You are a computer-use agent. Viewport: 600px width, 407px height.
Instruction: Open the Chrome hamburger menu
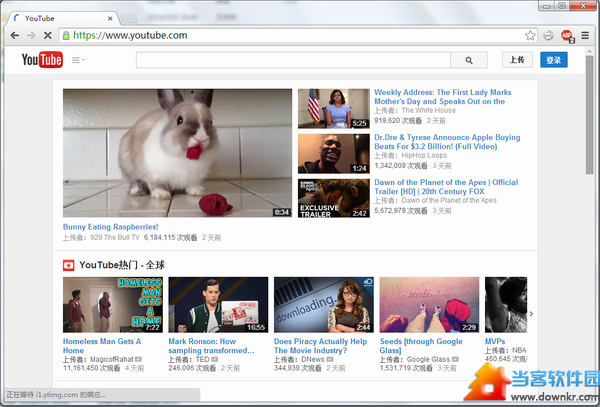585,36
